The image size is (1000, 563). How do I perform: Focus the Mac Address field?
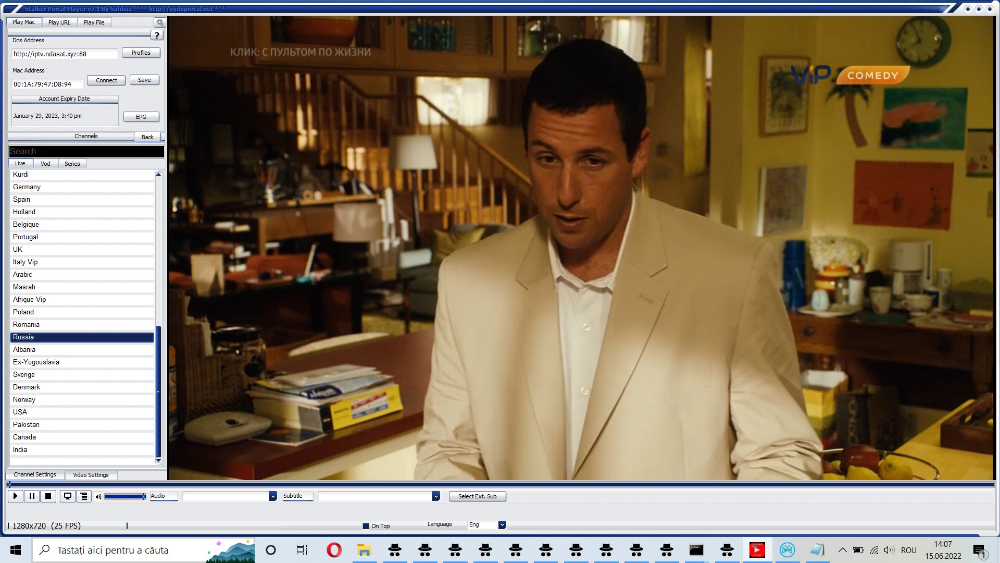tap(47, 84)
